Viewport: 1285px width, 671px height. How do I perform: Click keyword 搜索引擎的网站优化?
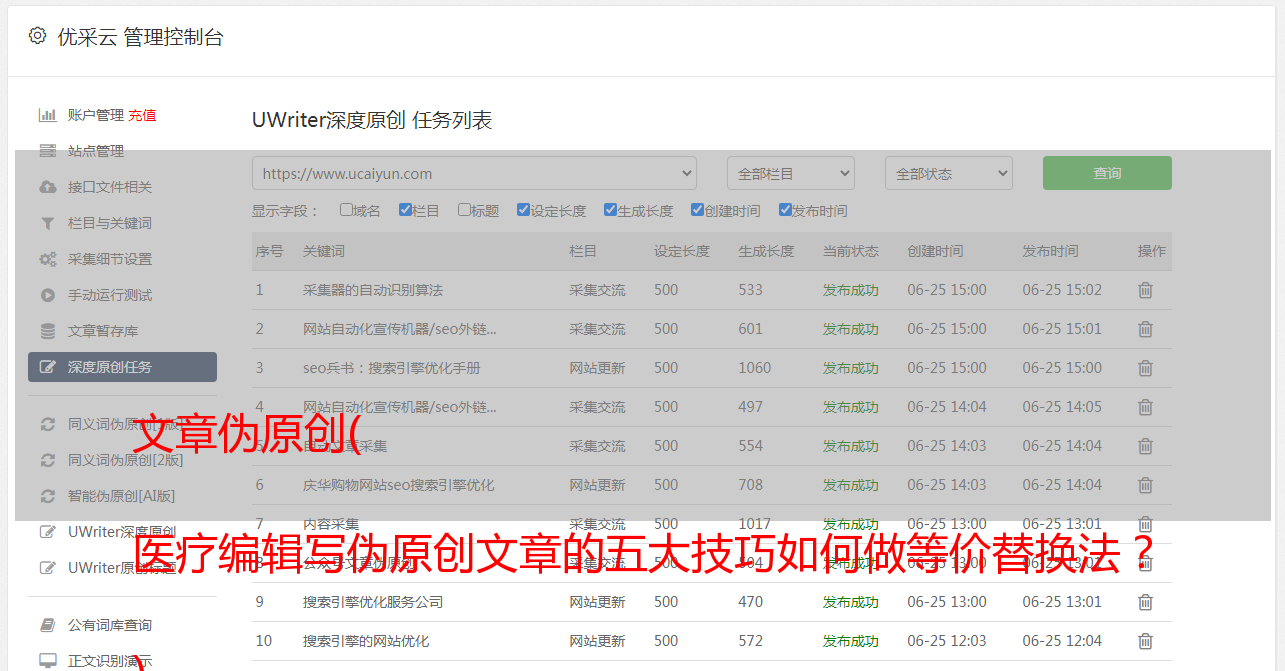[366, 641]
